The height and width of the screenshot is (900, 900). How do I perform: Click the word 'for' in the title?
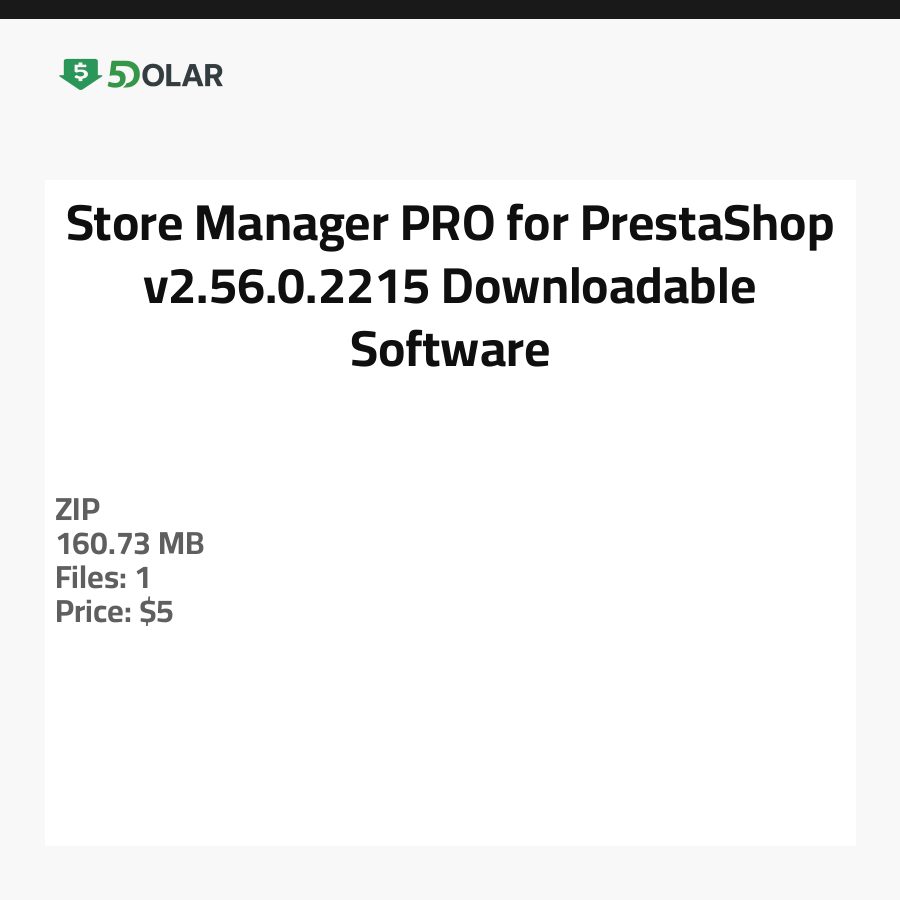click(537, 226)
